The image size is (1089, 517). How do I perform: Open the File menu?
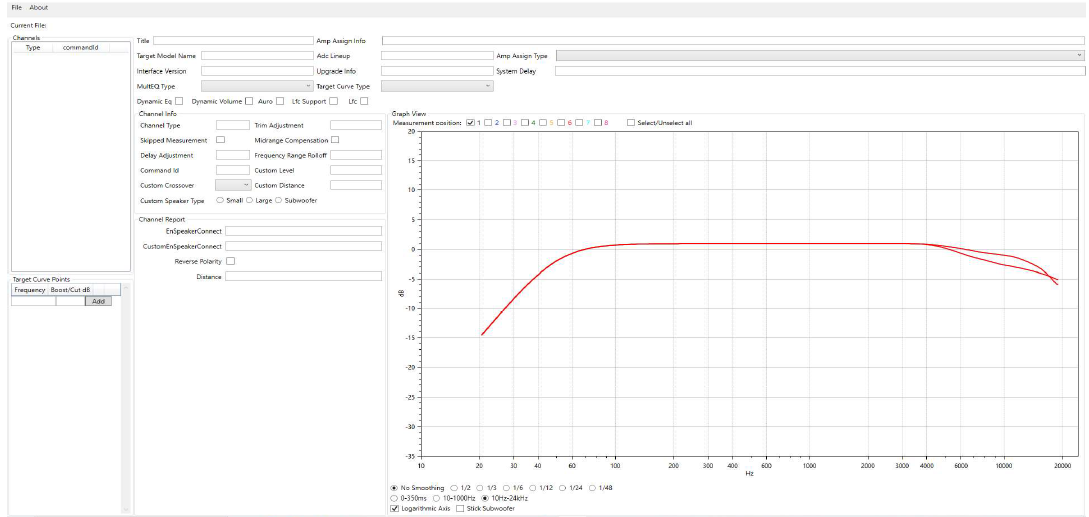click(x=17, y=7)
